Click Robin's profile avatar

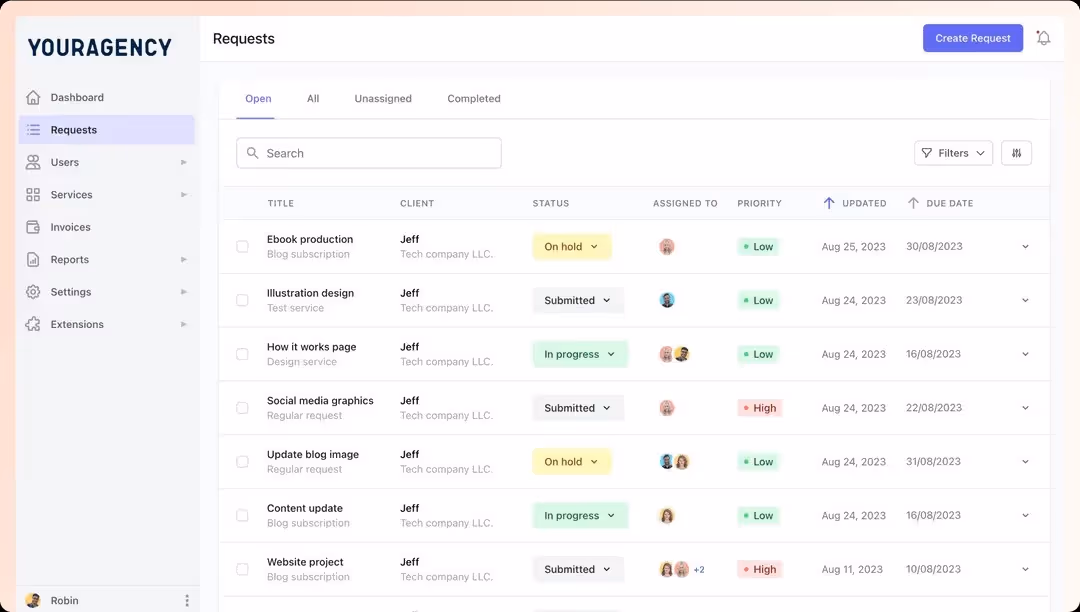coord(32,600)
